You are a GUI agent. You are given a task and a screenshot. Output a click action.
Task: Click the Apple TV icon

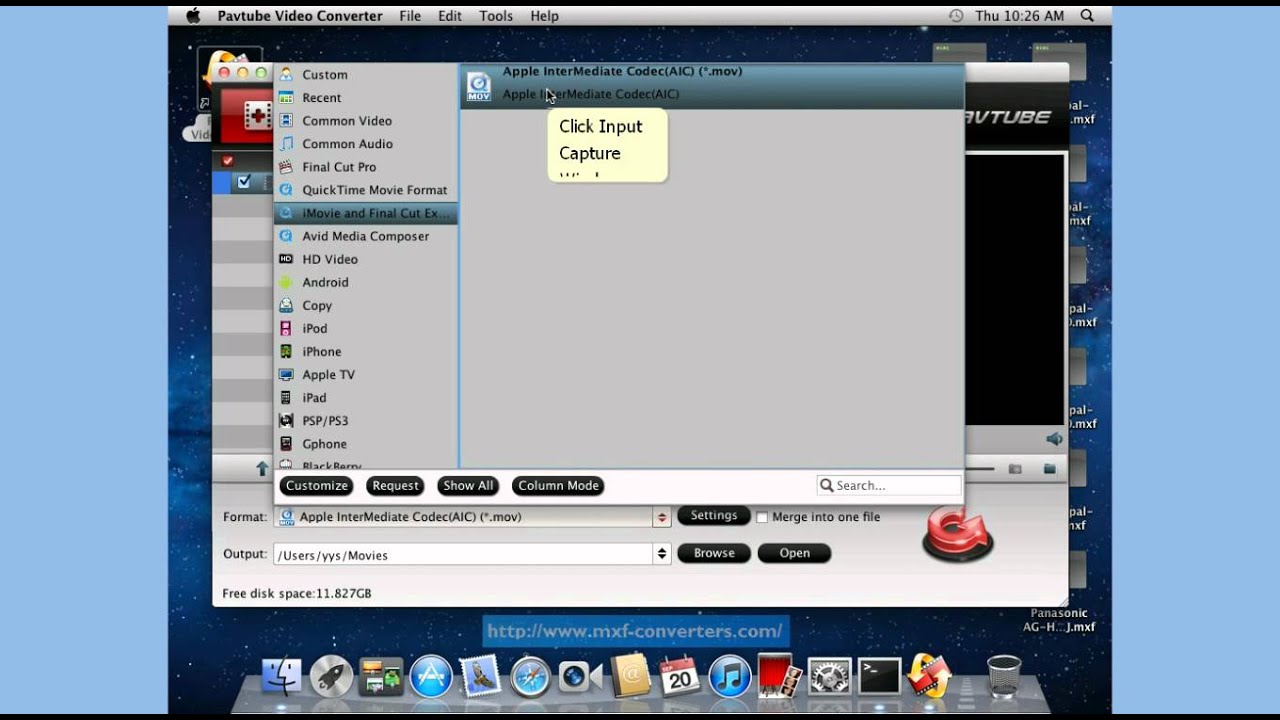coord(286,374)
